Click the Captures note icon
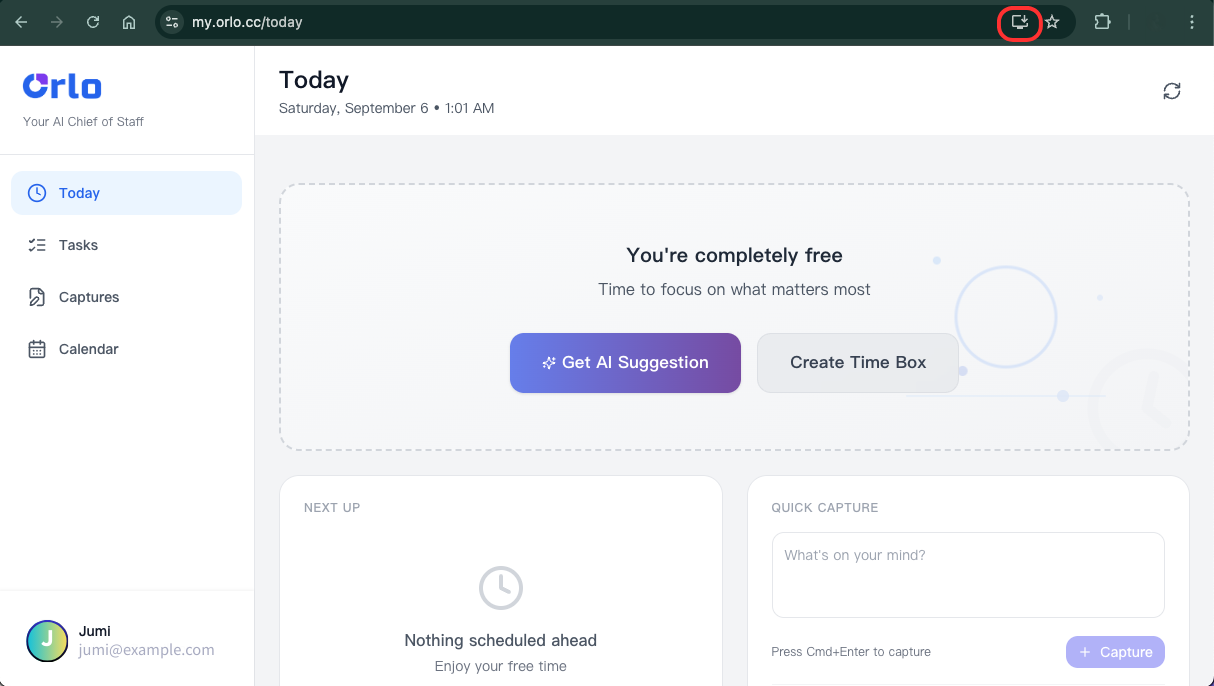This screenshot has height=686, width=1214. (37, 297)
